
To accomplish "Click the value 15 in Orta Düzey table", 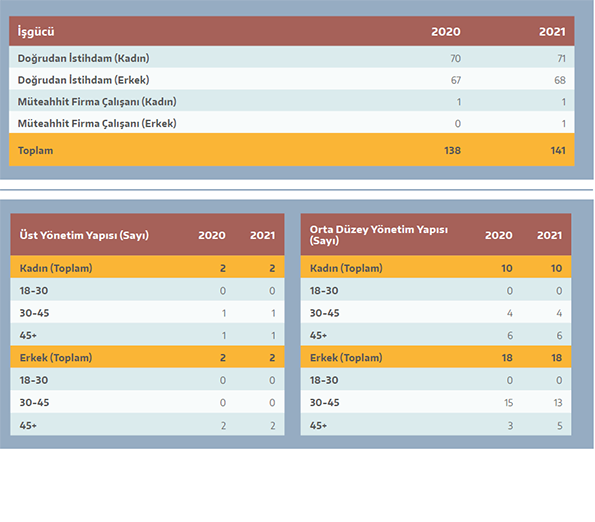I will pos(508,403).
